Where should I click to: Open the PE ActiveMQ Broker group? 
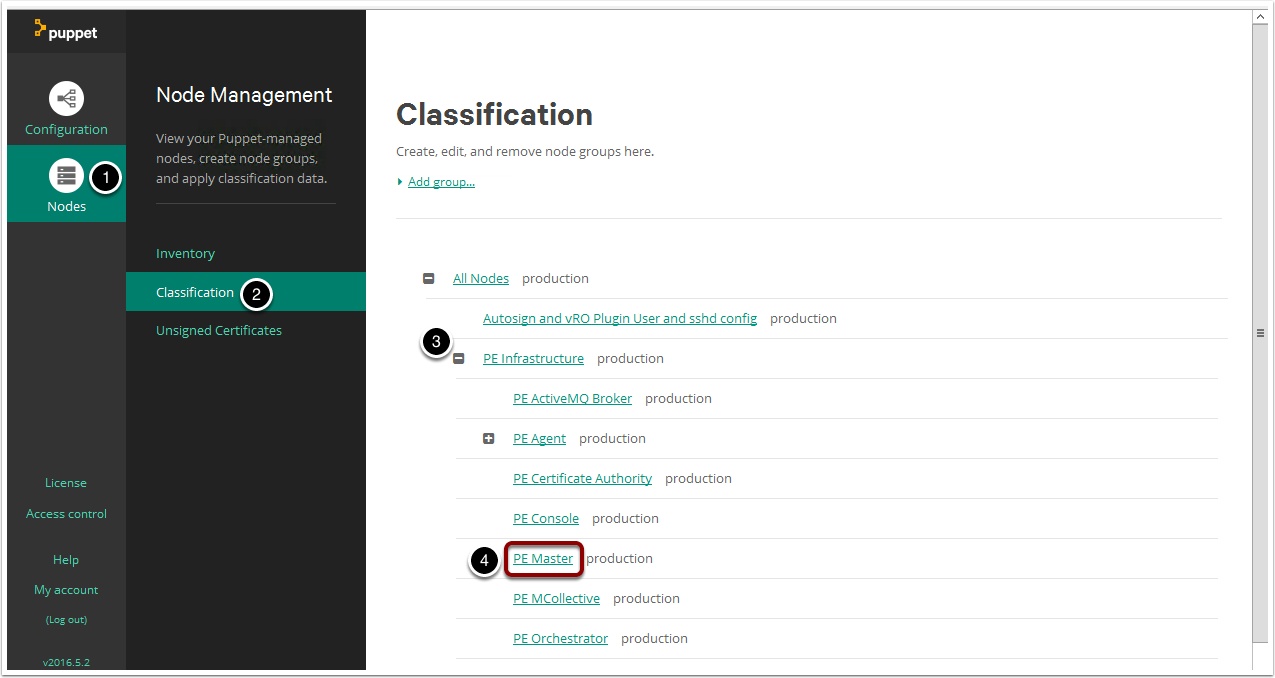572,399
